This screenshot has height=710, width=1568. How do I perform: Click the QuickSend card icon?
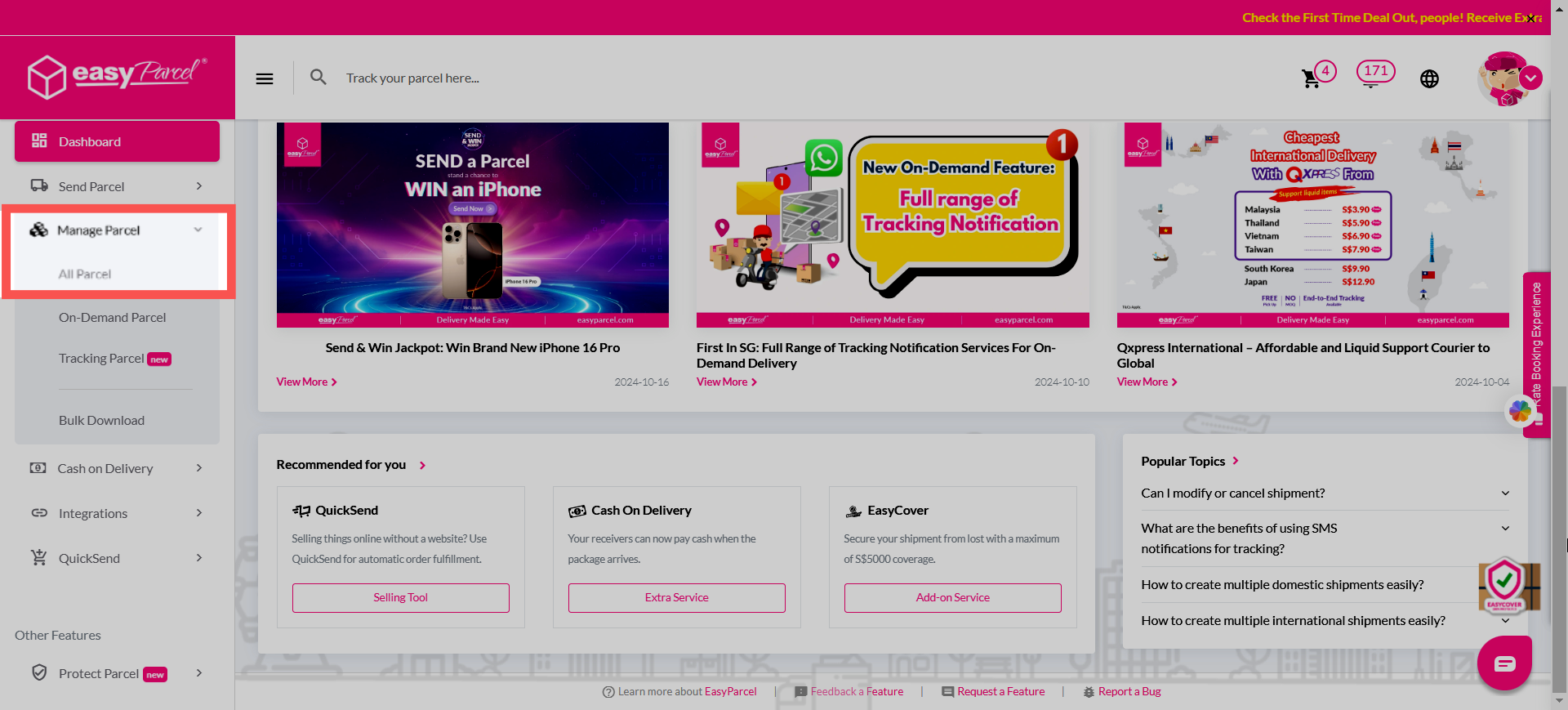(x=301, y=511)
